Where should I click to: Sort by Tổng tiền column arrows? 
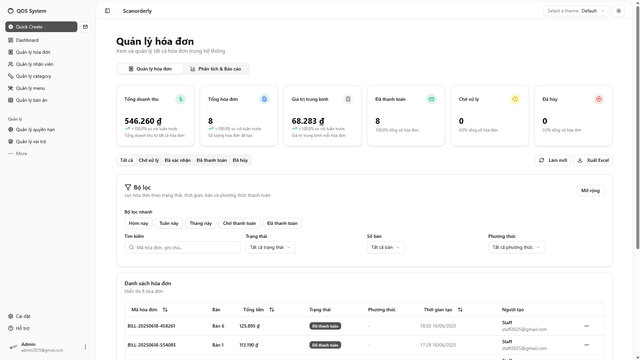point(271,310)
